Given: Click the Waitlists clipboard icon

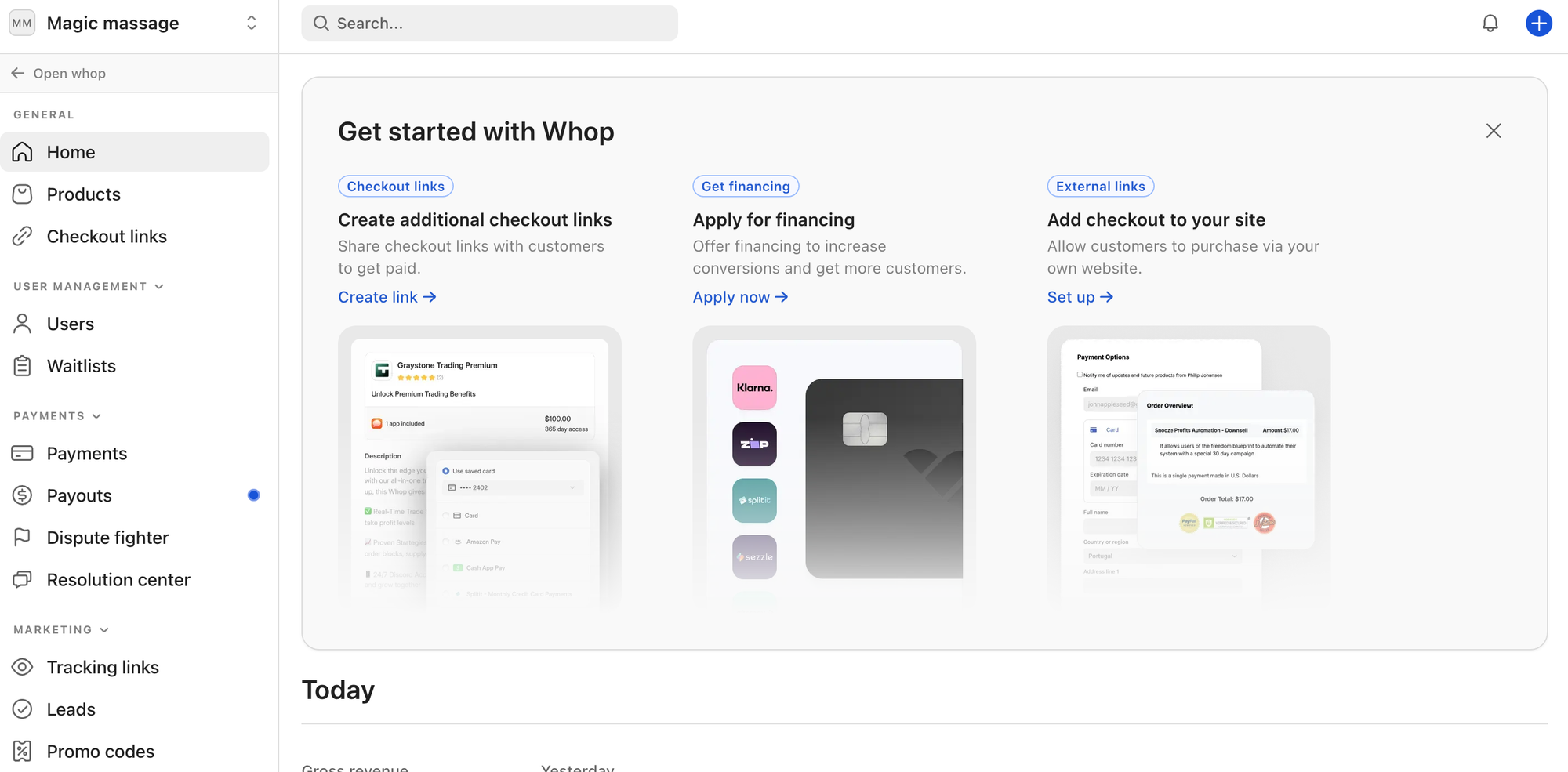Looking at the screenshot, I should 23,366.
